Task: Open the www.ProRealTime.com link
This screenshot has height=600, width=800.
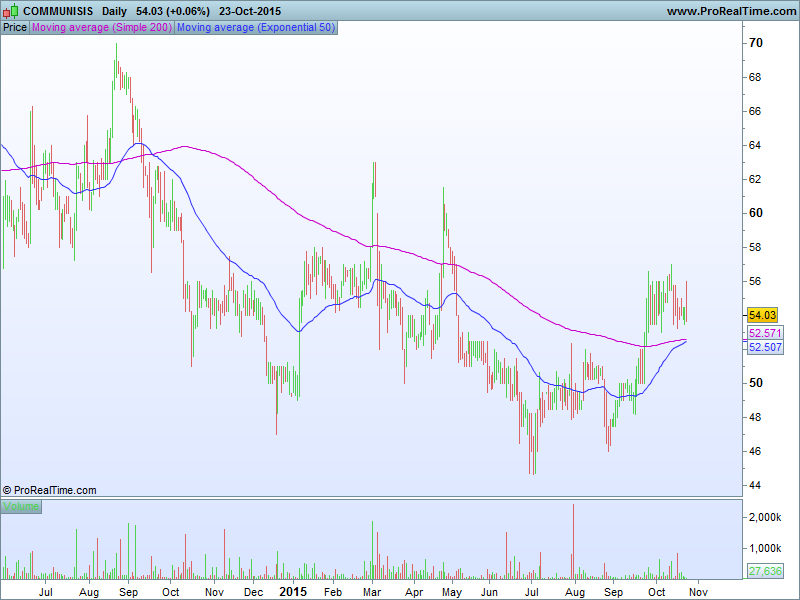Action: point(729,11)
